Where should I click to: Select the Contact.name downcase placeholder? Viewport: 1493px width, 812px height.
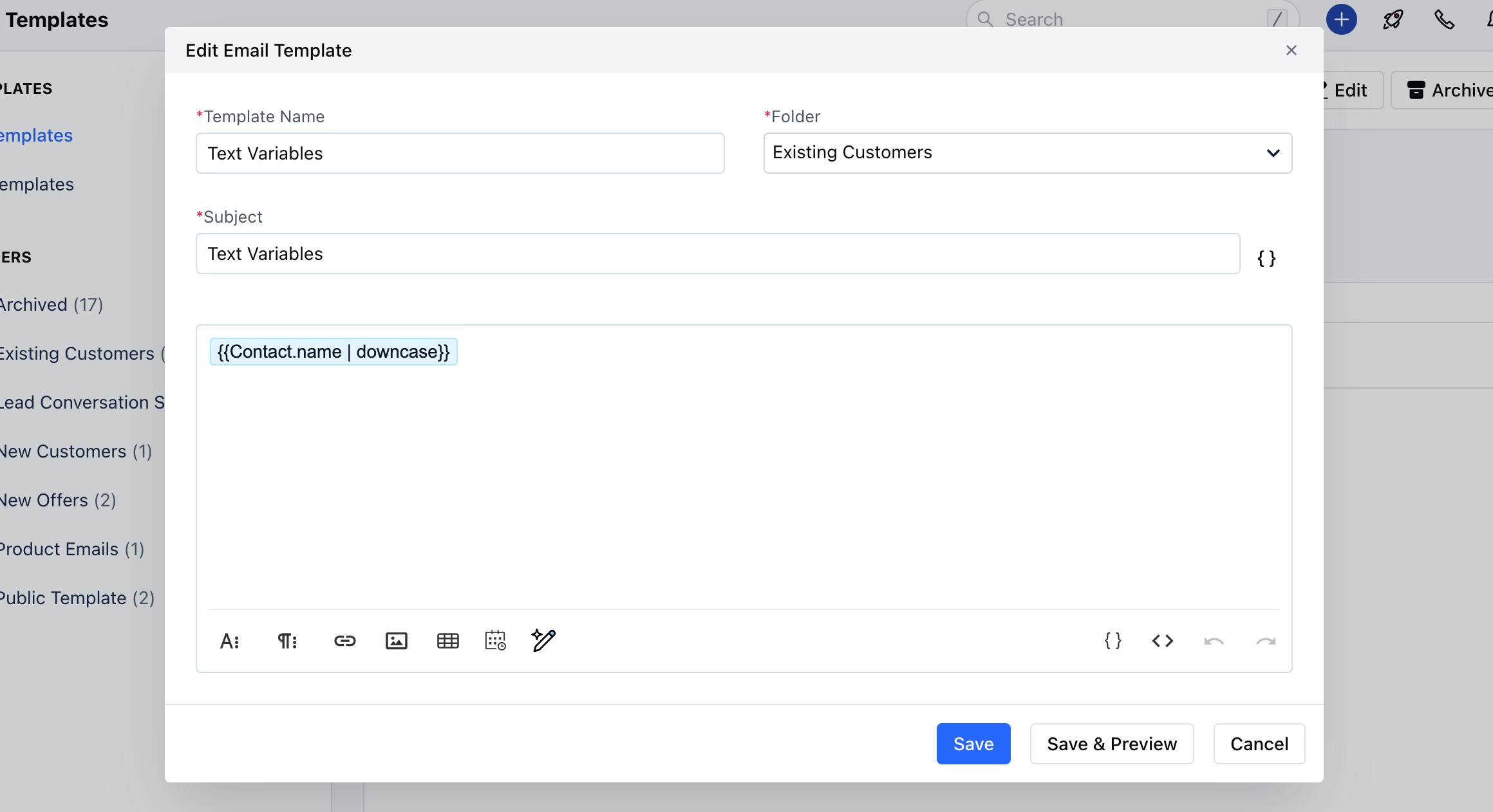pyautogui.click(x=333, y=352)
